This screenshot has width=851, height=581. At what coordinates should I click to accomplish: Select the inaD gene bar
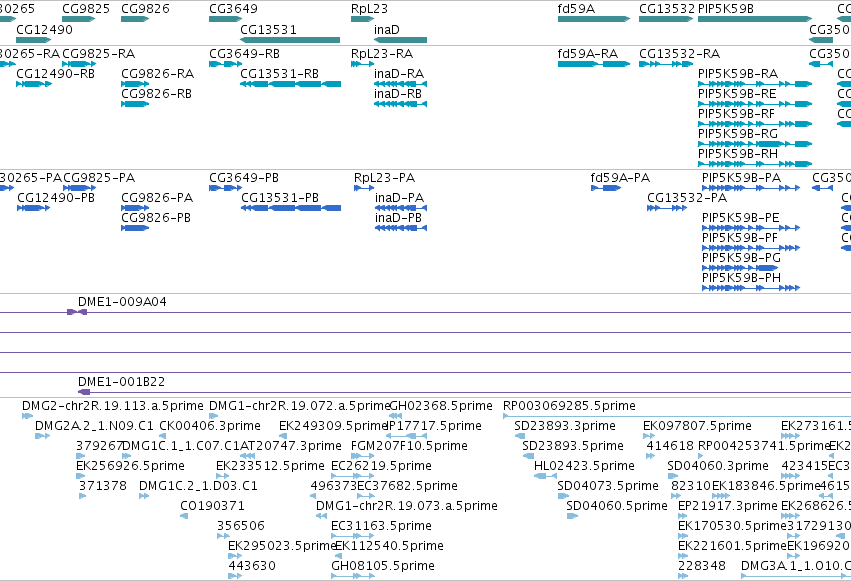401,40
